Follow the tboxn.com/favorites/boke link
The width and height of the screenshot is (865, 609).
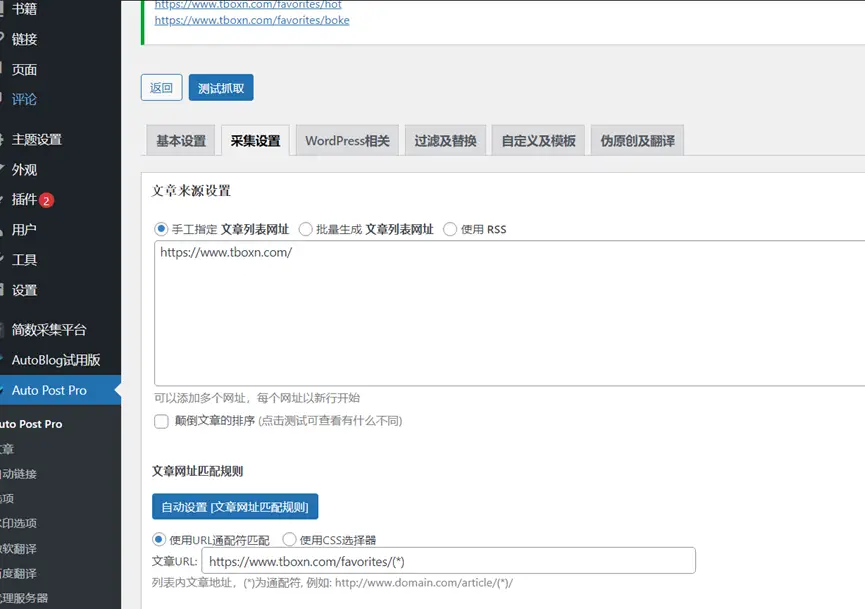pyautogui.click(x=252, y=20)
